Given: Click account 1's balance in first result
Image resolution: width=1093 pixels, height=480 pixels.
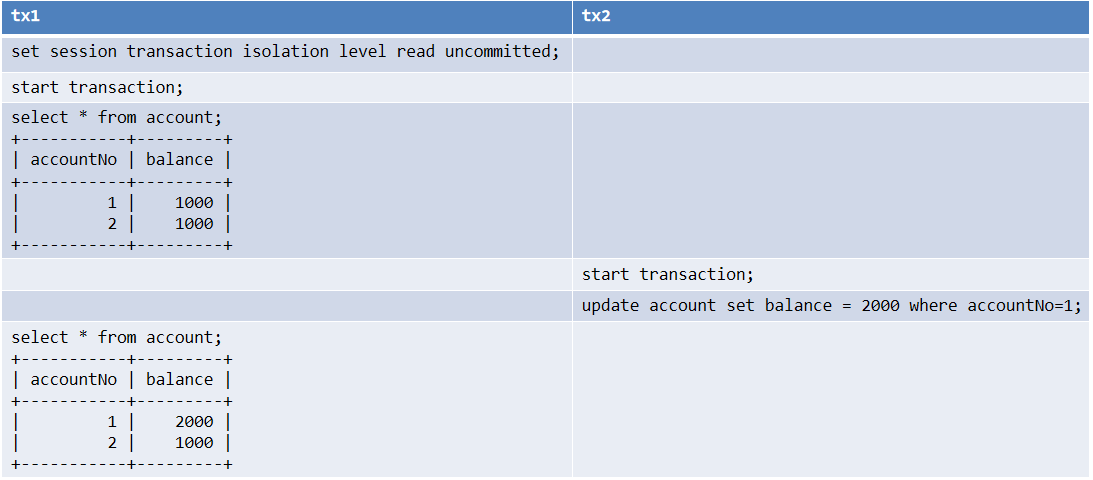Looking at the screenshot, I should point(194,202).
